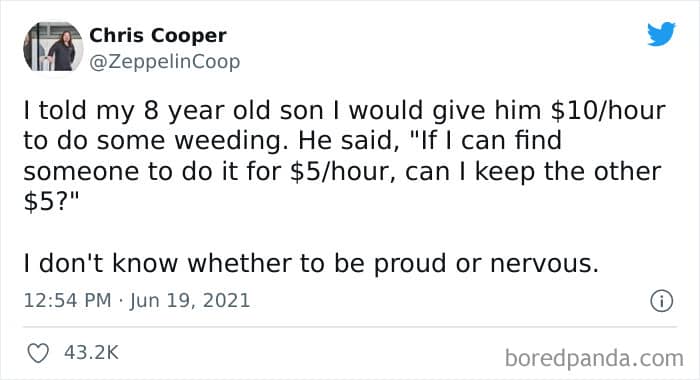The width and height of the screenshot is (700, 380).
Task: Visit the boredpanda.com watermark link
Action: click(594, 358)
